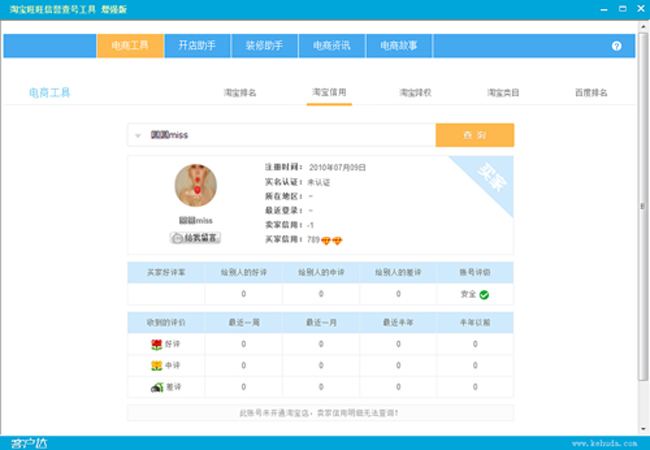Expand the username history dropdown arrow

[x=138, y=135]
